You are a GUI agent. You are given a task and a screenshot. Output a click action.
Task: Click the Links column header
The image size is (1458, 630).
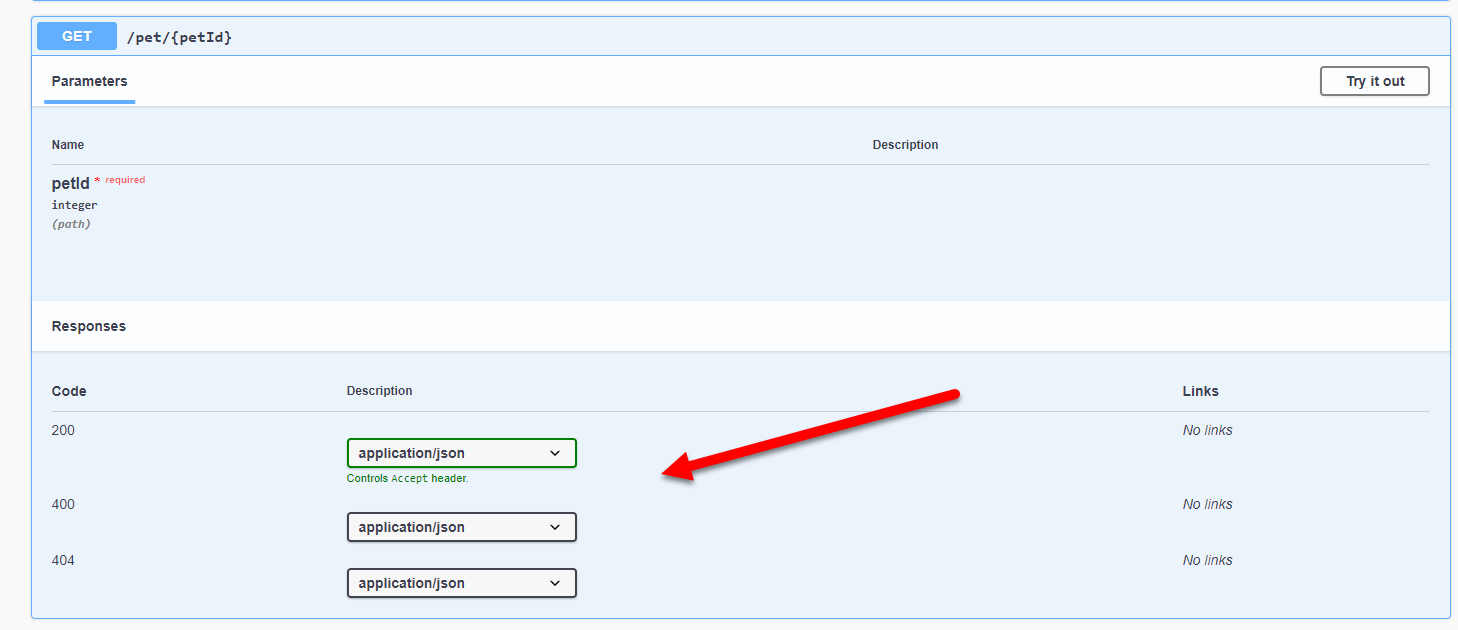point(1200,391)
